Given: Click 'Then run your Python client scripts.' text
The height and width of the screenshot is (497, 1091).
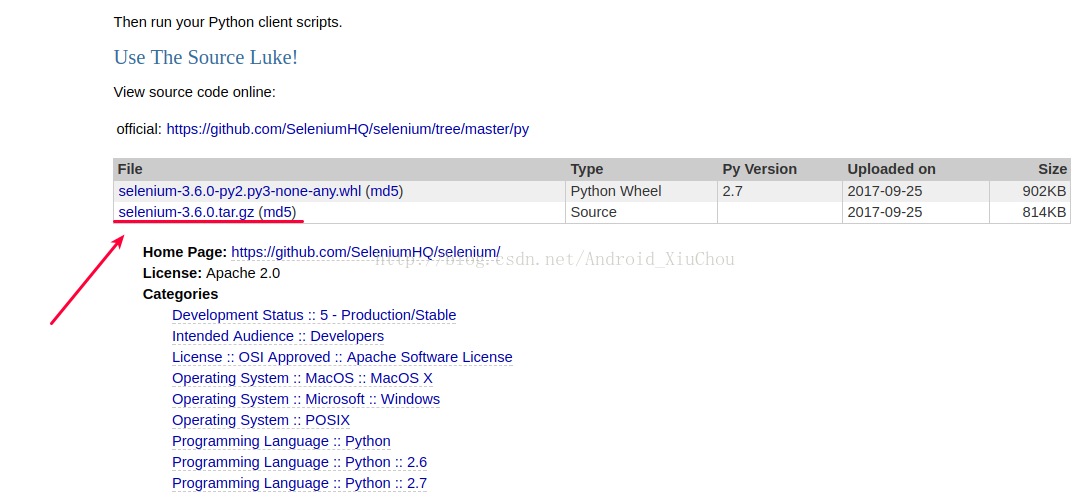Looking at the screenshot, I should tap(228, 22).
